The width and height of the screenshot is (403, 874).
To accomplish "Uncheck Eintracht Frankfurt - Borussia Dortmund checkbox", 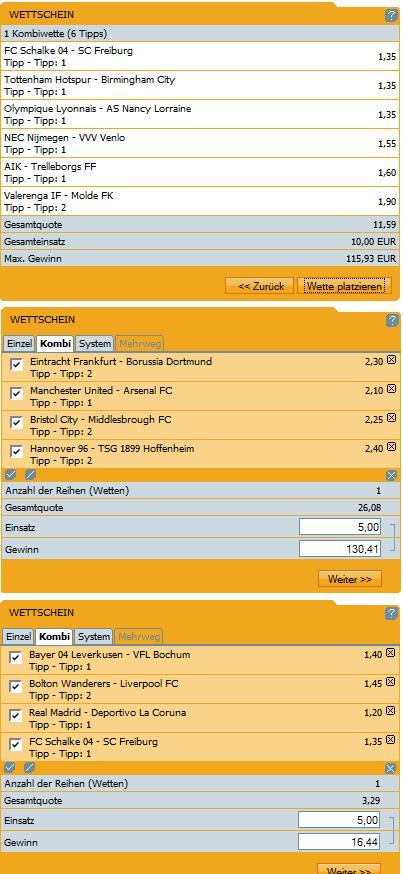I will click(17, 365).
